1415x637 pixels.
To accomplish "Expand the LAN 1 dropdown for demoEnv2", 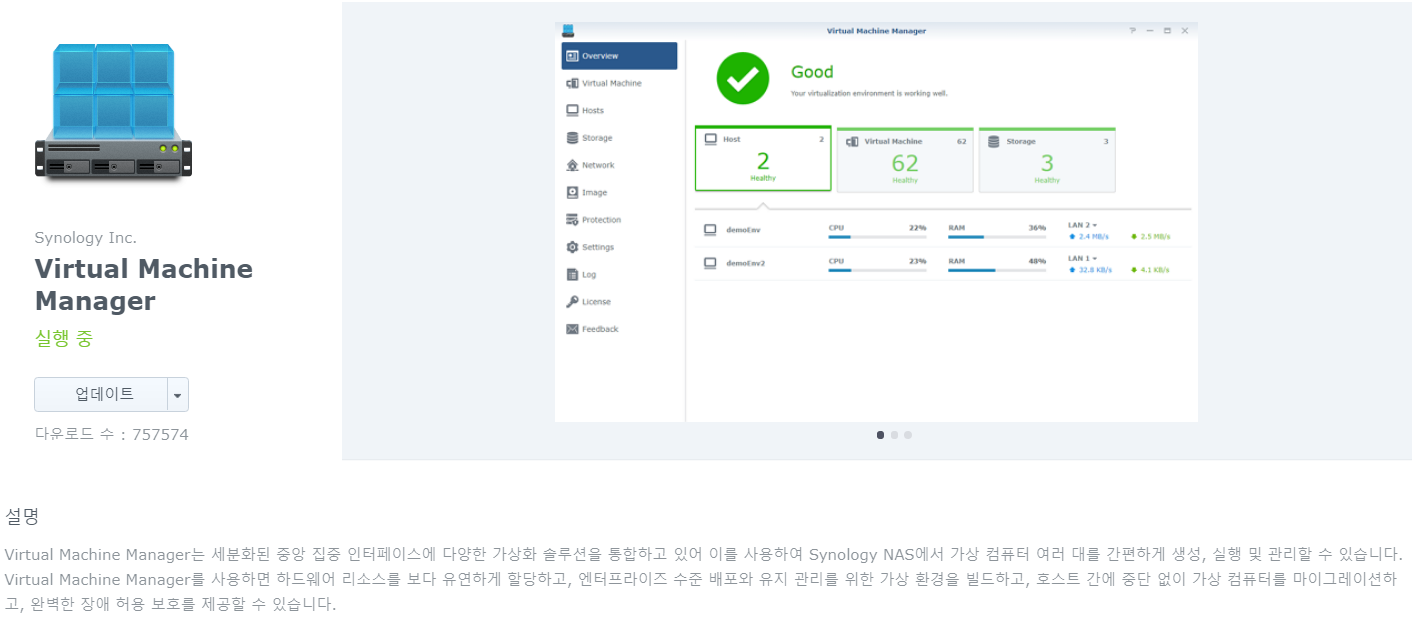I will click(1083, 259).
